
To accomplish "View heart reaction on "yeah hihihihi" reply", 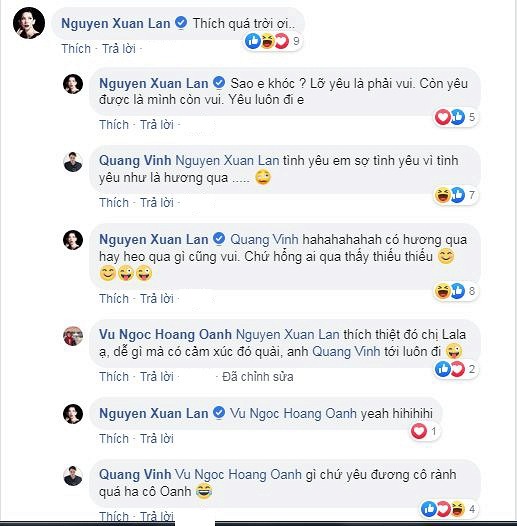I will point(425,431).
